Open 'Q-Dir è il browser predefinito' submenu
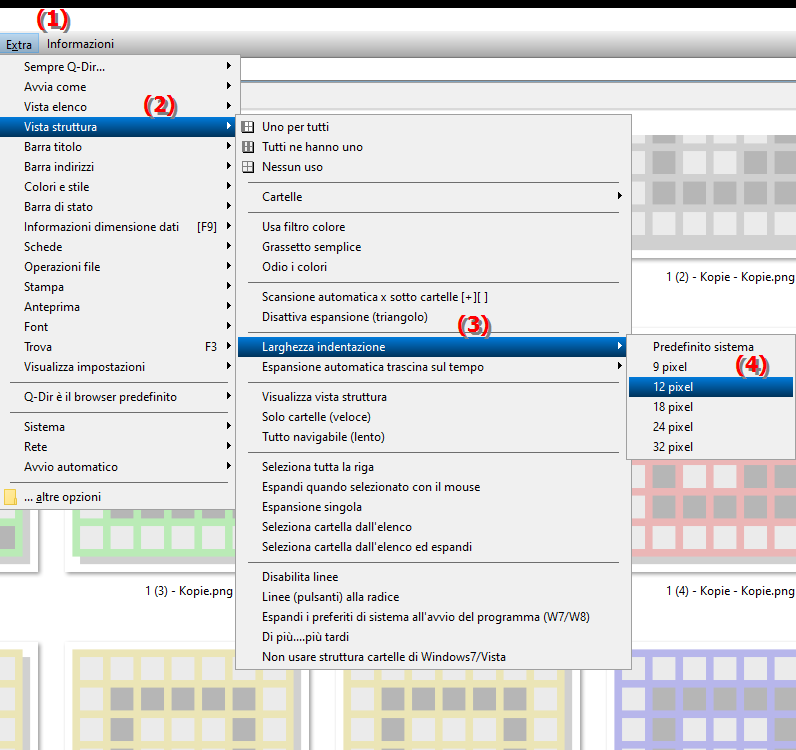Screen dimensions: 796x750 117,397
